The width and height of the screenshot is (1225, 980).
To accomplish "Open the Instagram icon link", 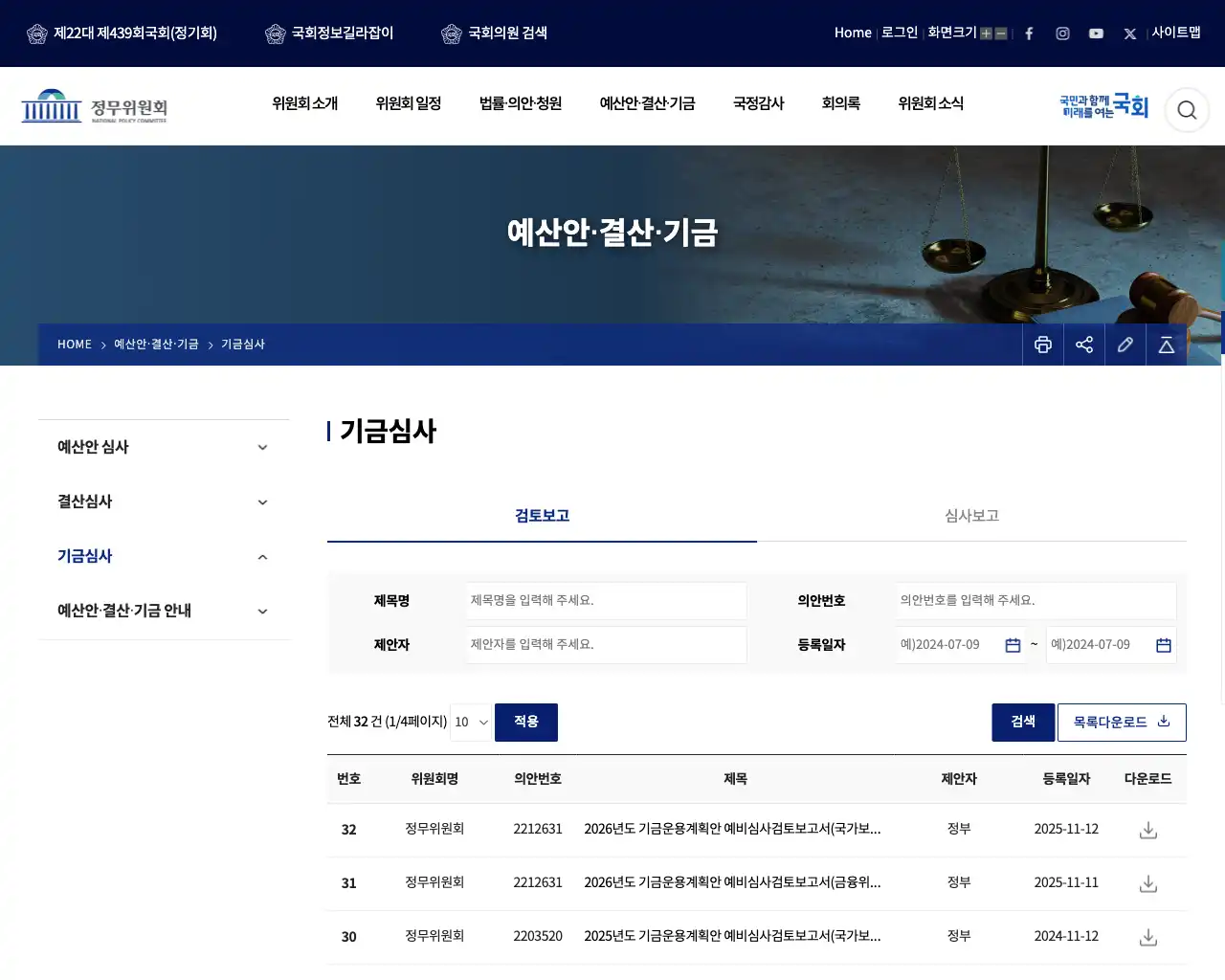I will 1062,33.
